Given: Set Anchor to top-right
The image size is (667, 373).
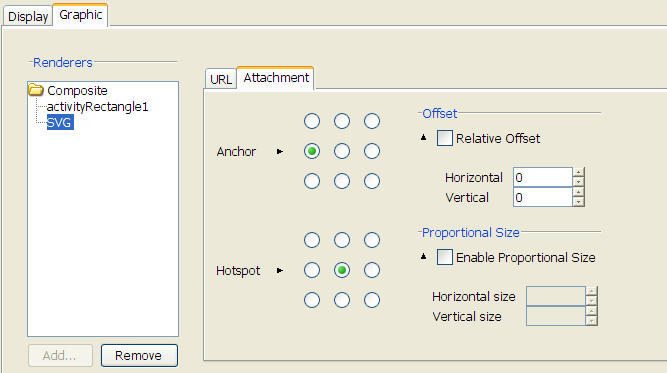Looking at the screenshot, I should point(372,121).
